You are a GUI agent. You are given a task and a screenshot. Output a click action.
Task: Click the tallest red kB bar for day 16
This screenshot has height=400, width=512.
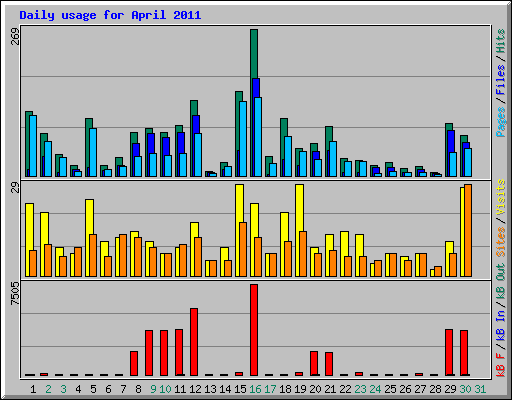254,330
